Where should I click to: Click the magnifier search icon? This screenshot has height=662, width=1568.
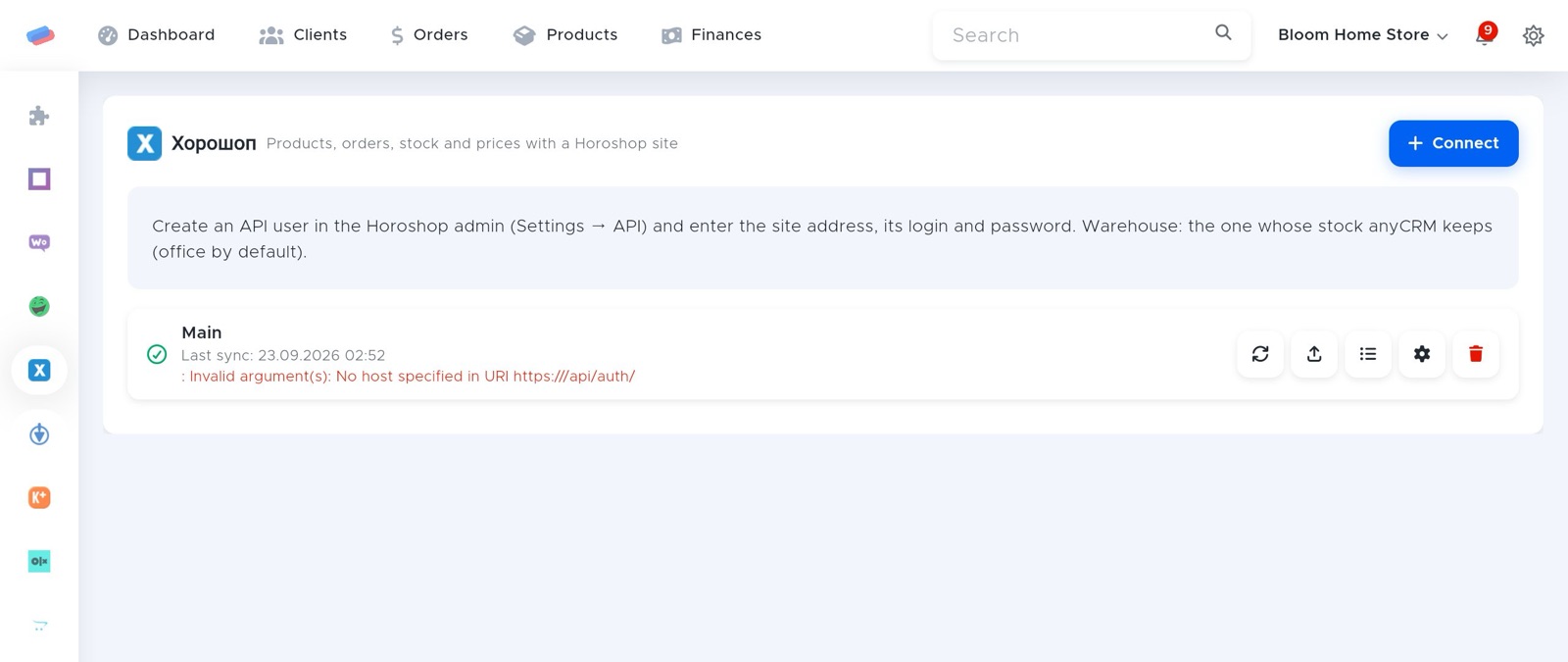coord(1223,32)
